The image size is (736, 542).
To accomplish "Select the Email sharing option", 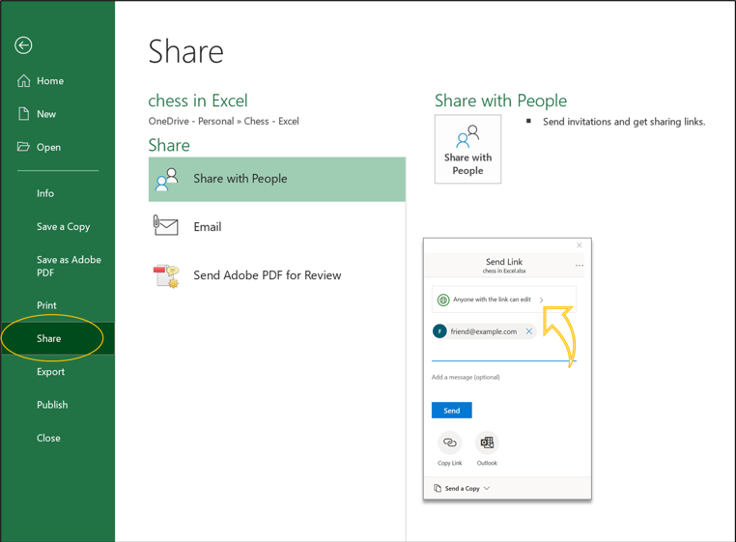I will (x=277, y=227).
